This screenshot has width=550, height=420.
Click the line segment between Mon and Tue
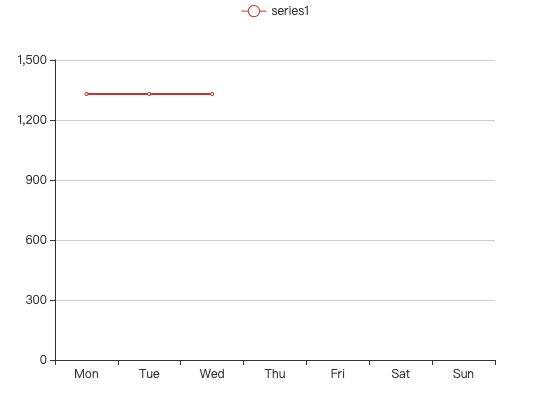[118, 94]
